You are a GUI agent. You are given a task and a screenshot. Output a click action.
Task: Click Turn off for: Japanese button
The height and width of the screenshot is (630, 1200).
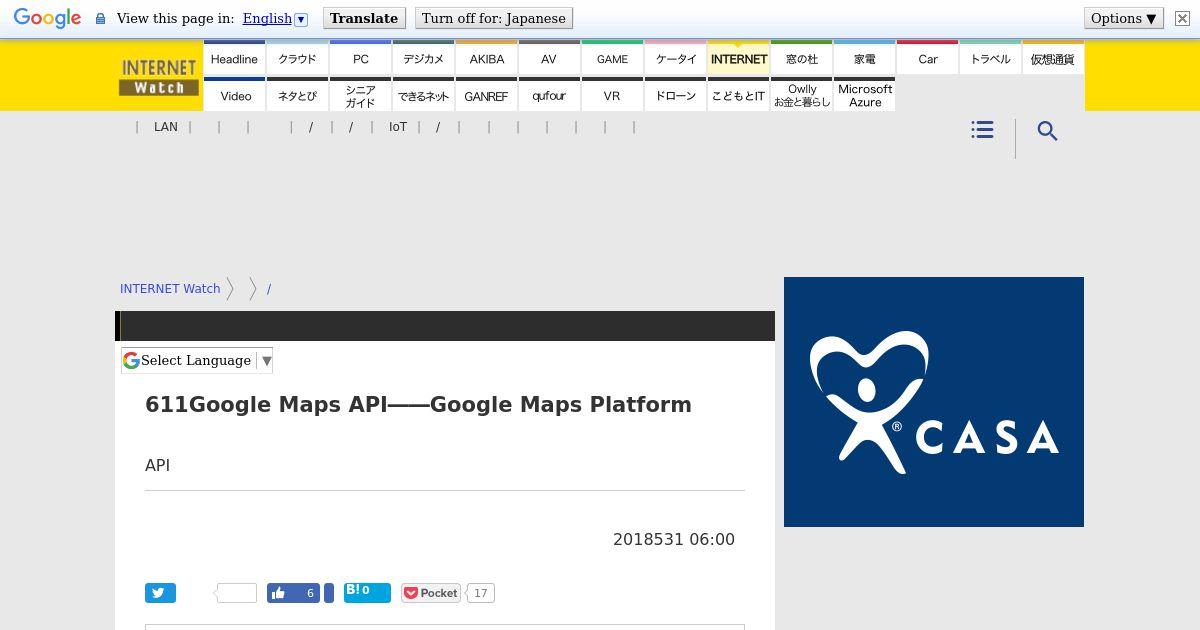coord(494,18)
